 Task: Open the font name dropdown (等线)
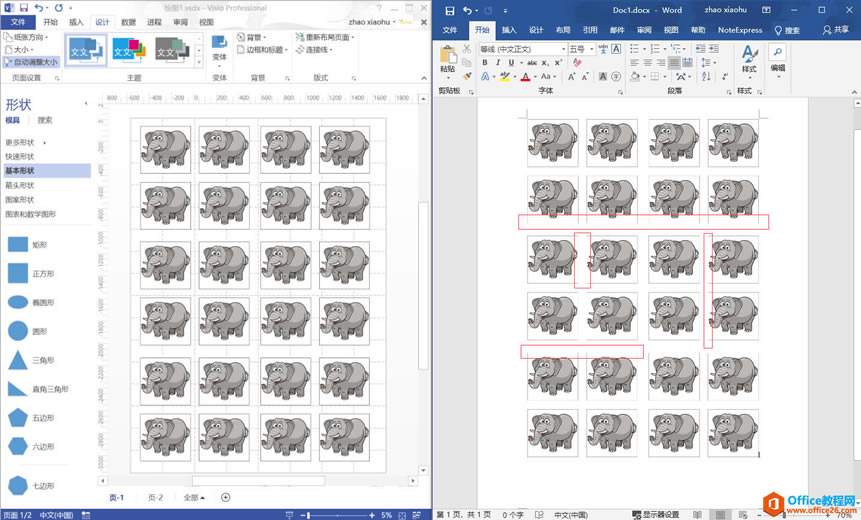point(521,48)
